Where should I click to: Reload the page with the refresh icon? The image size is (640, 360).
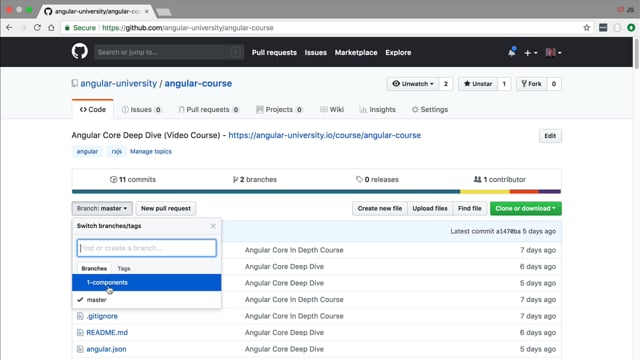37,28
